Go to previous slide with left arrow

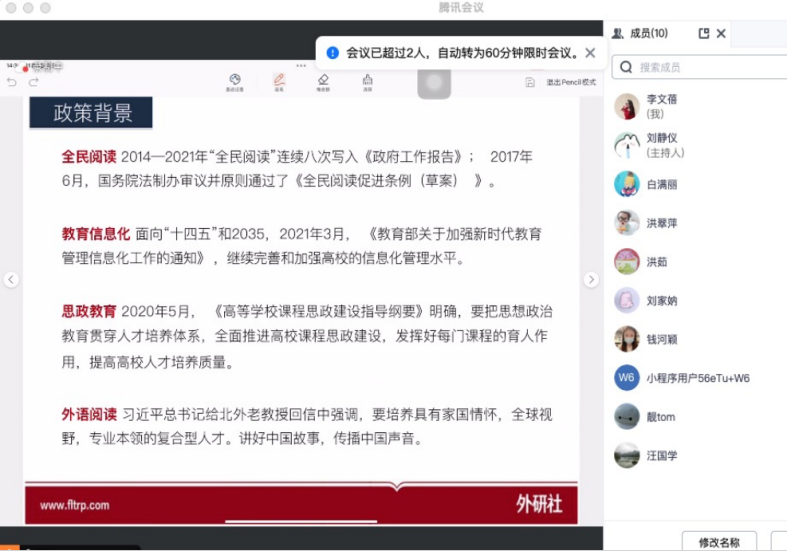11,280
